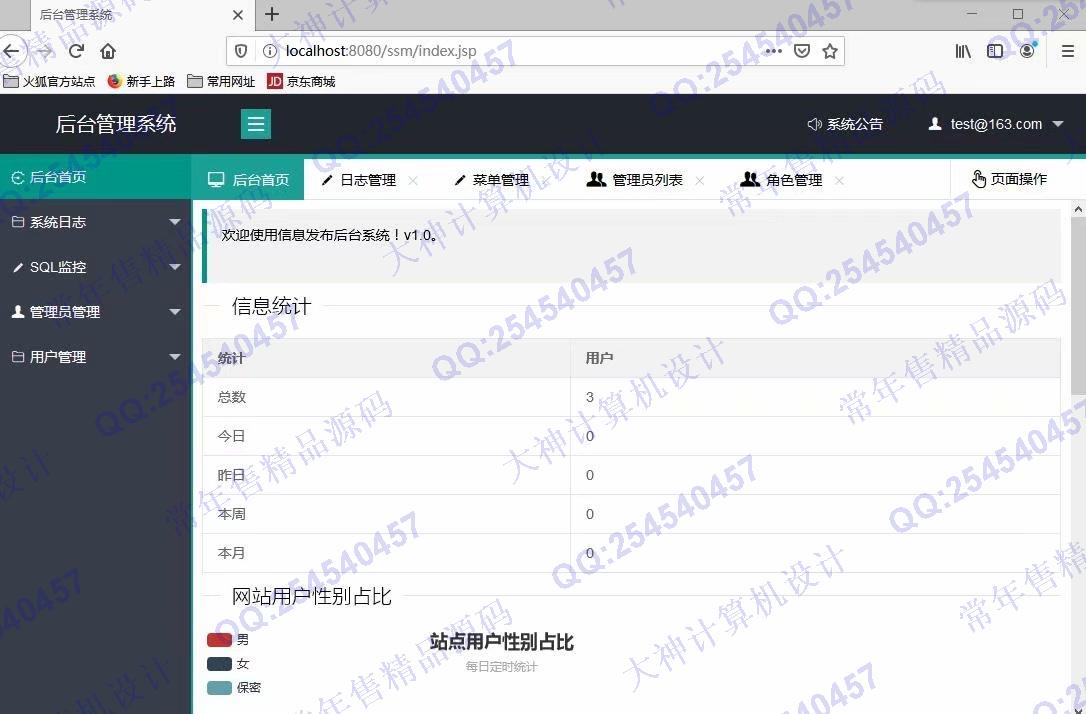Open the 页面操作 menu

pos(1009,179)
